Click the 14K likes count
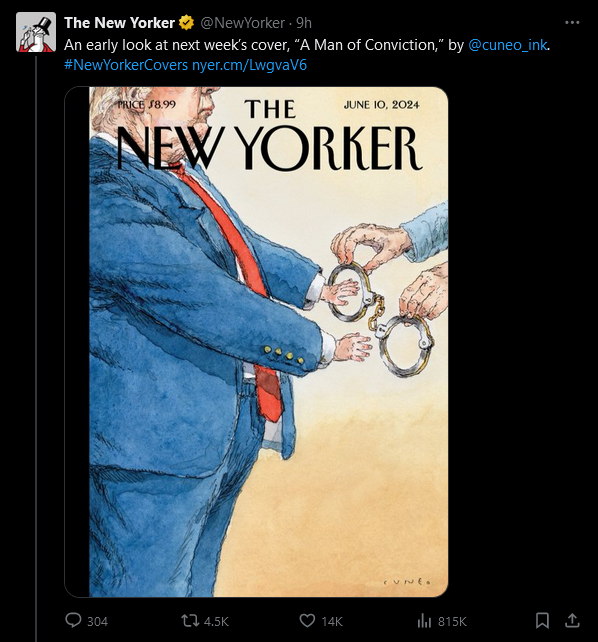 point(332,622)
